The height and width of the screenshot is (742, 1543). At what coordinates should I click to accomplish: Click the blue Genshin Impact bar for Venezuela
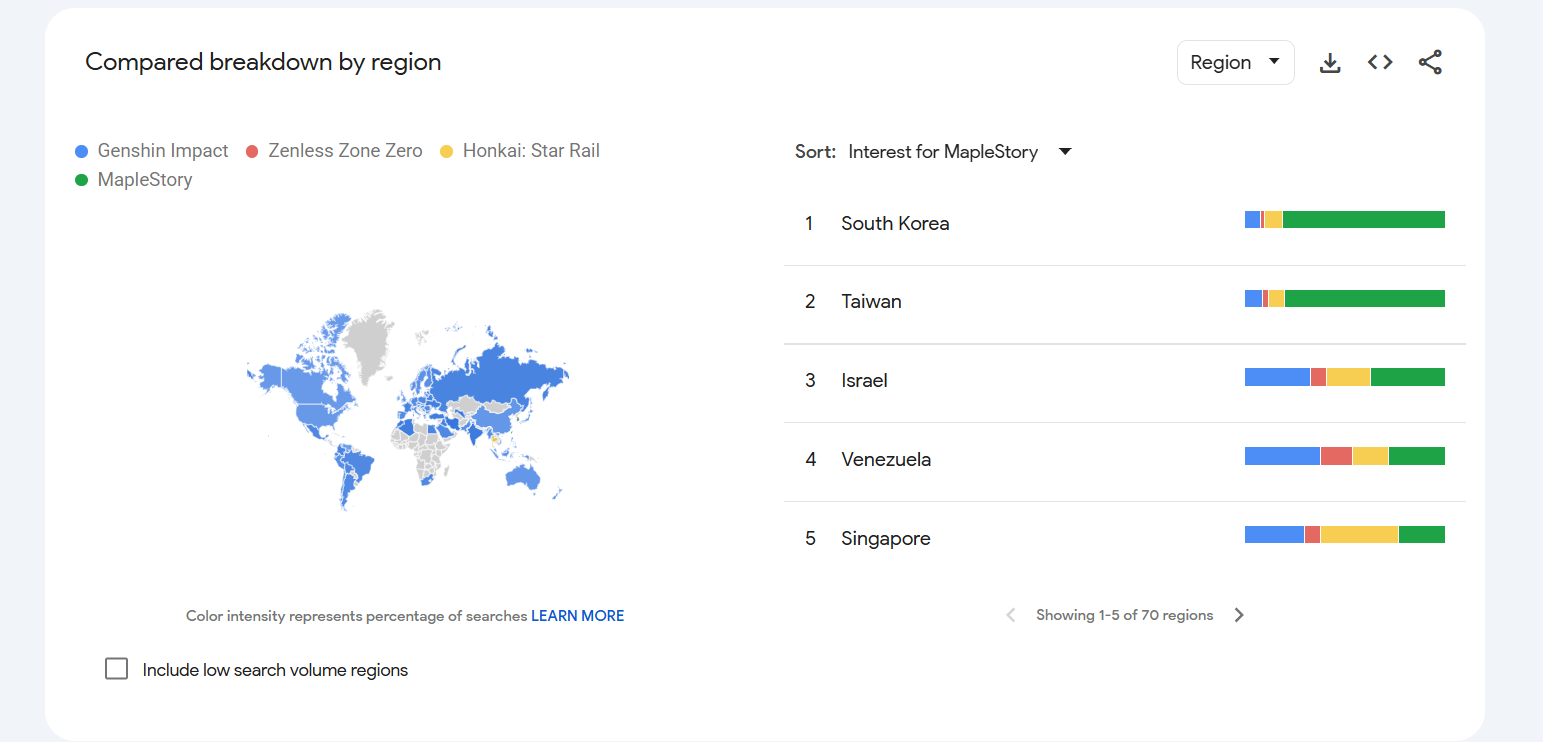point(1282,456)
